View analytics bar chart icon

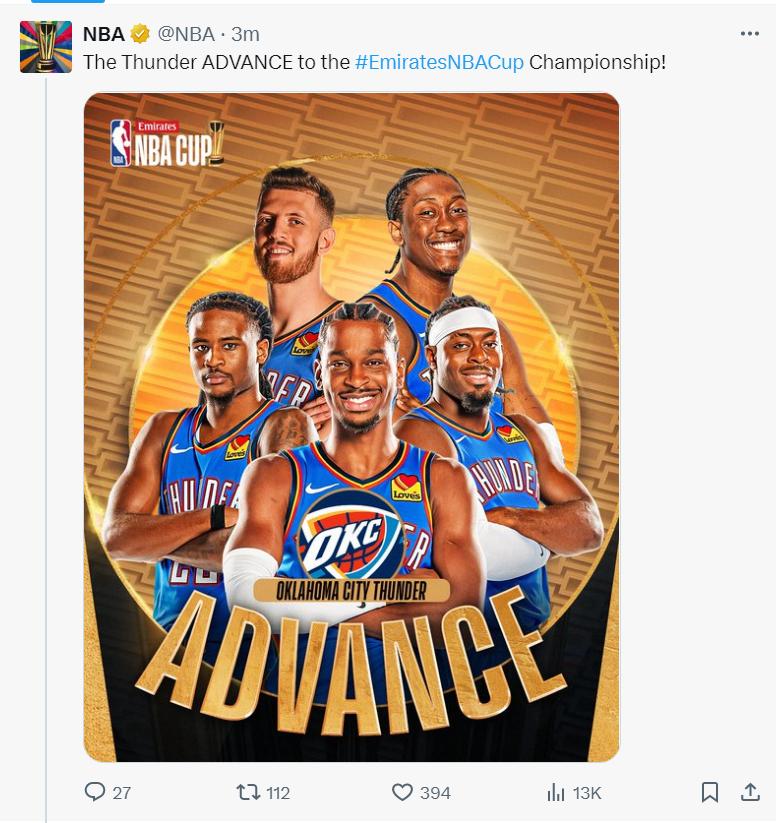[x=555, y=792]
